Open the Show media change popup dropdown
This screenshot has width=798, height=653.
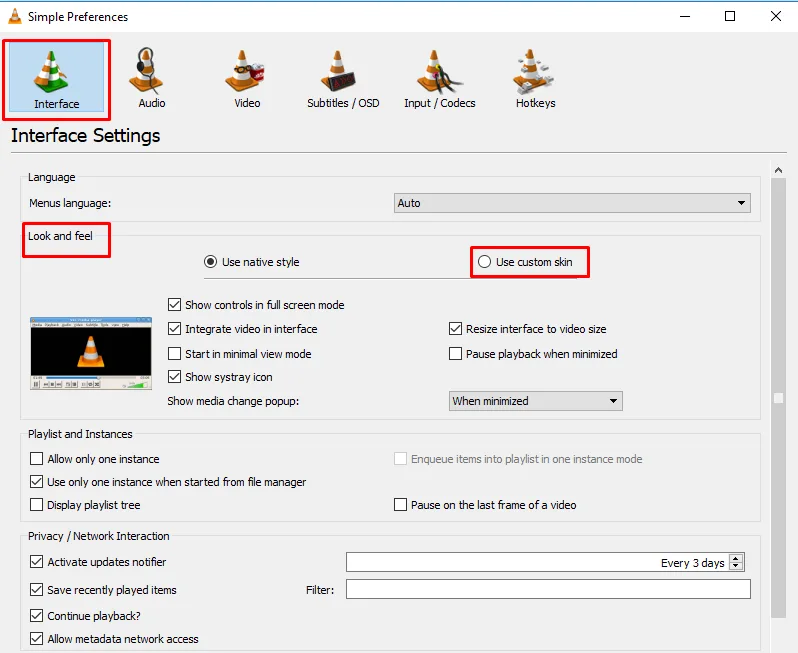[535, 401]
